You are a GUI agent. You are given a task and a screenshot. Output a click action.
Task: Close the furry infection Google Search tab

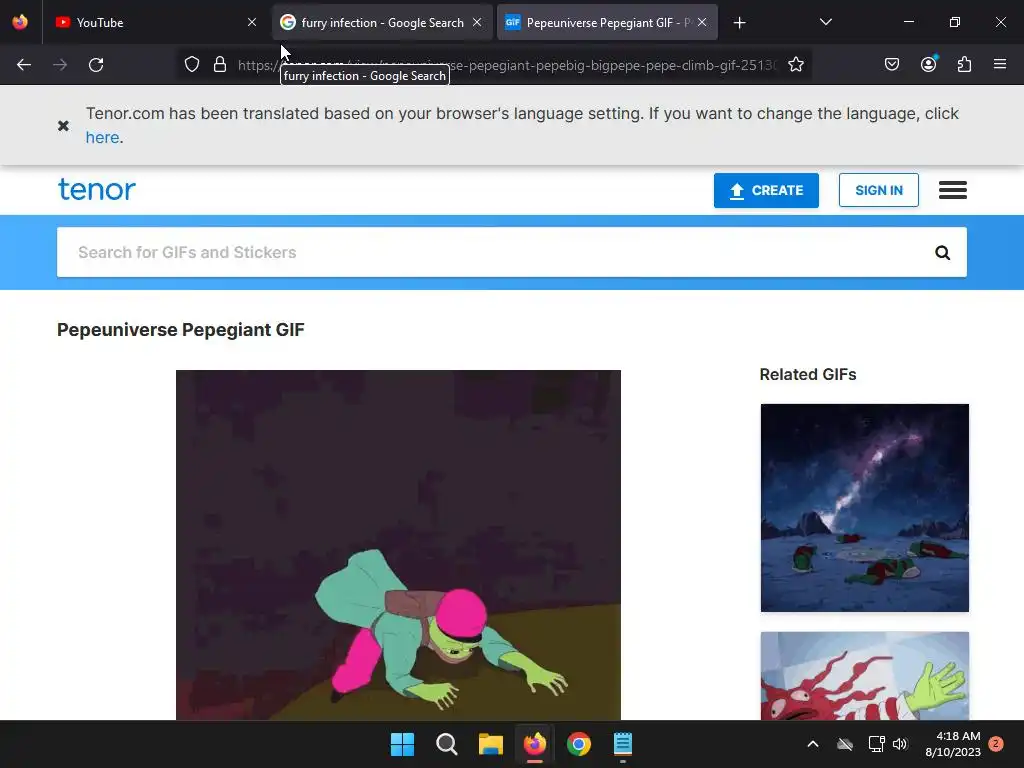(477, 22)
